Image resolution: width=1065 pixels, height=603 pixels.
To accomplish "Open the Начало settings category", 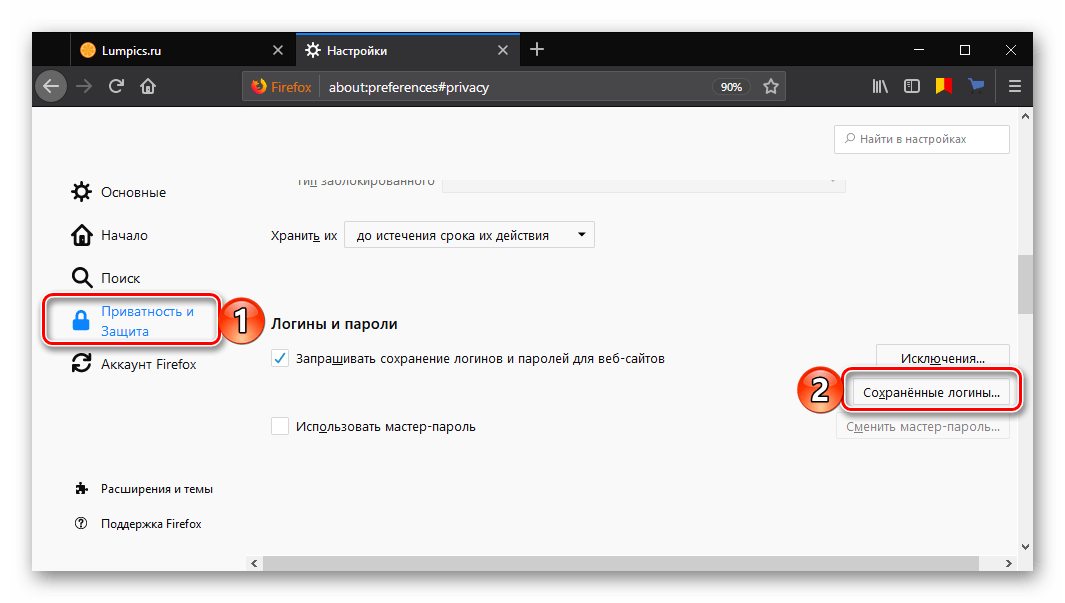I will coord(109,235).
